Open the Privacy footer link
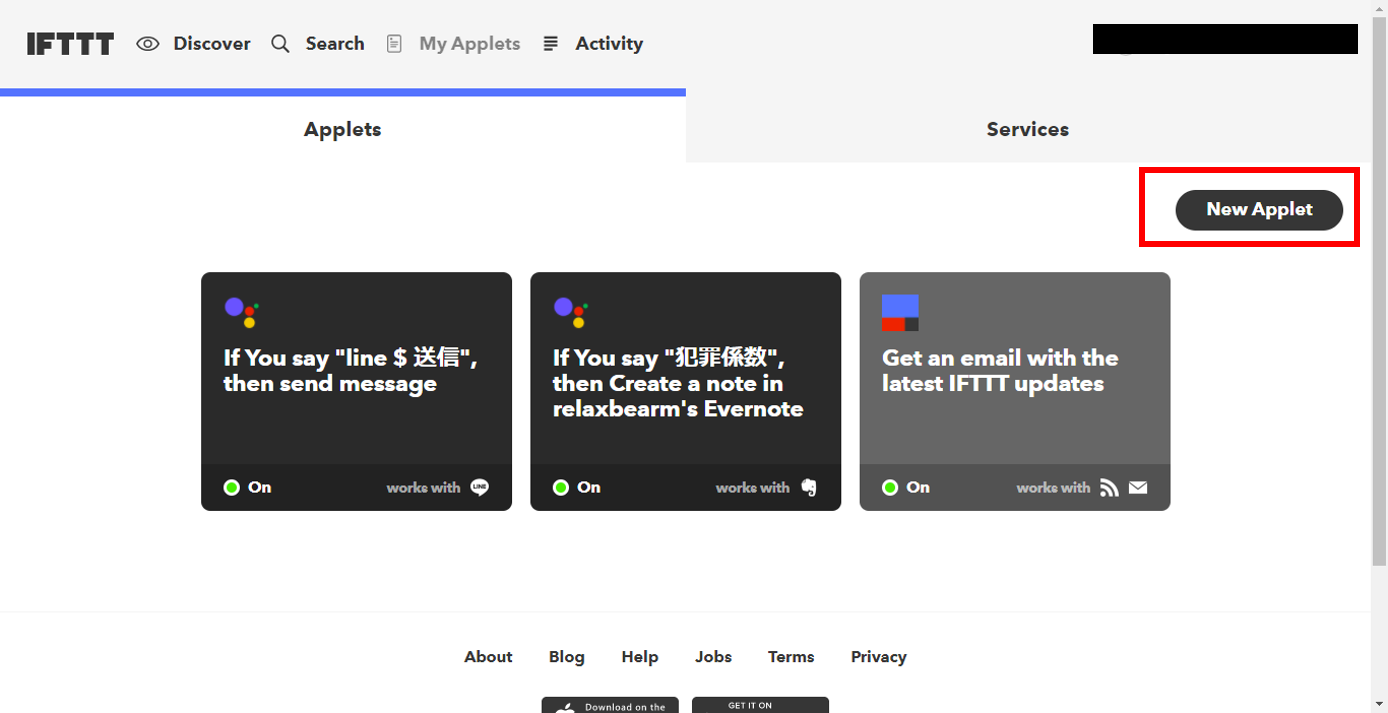Viewport: 1388px width, 713px height. 879,657
